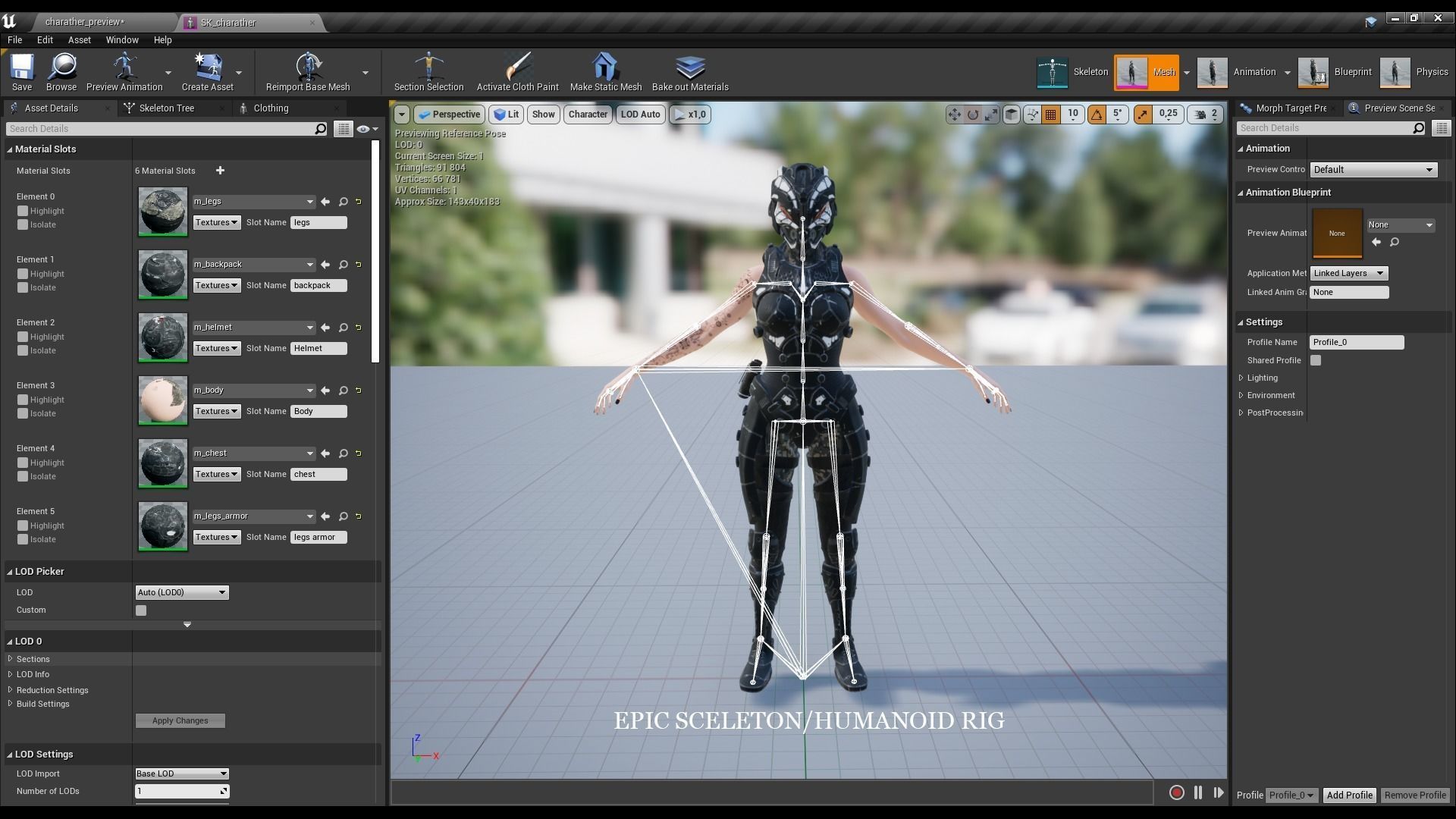Screen dimensions: 1456x819
Task: Enable Highlight for Element 0
Action: point(23,211)
